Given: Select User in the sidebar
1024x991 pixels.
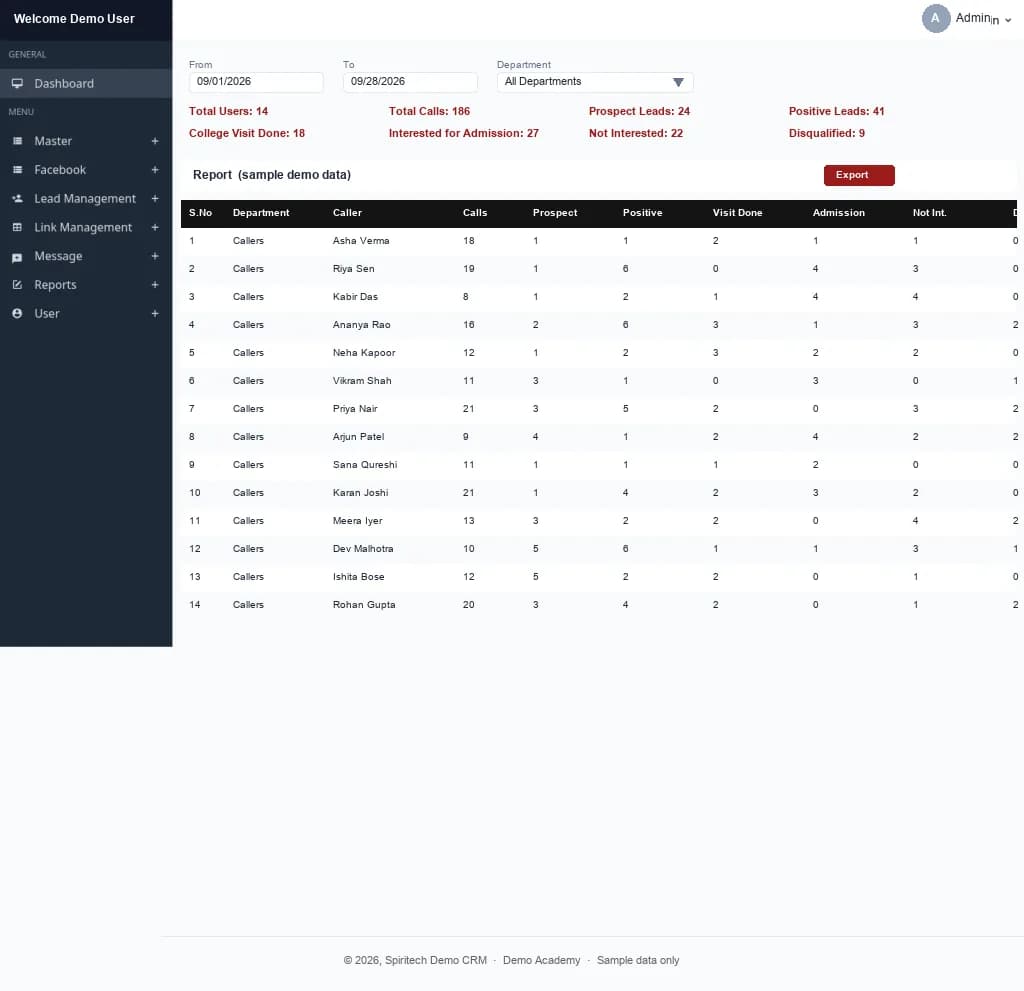Looking at the screenshot, I should [x=86, y=314].
